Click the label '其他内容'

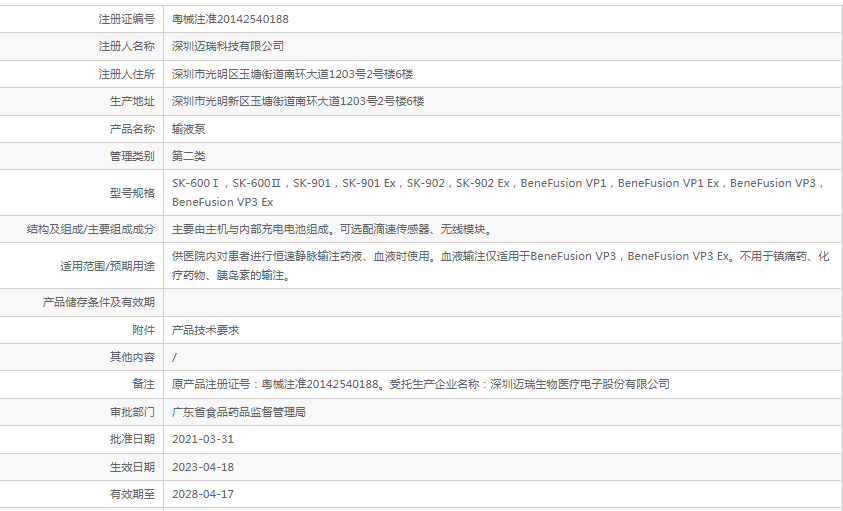coord(132,357)
